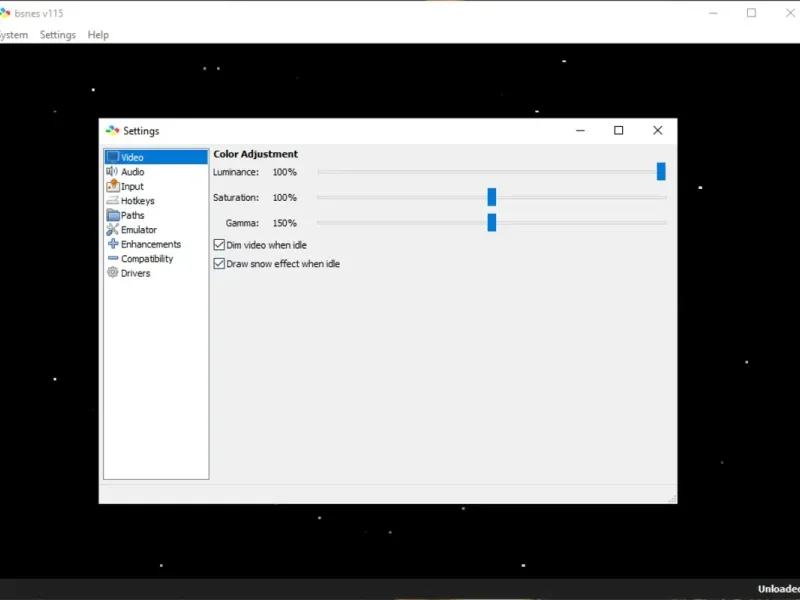Click the Gamma slider handle
Image resolution: width=800 pixels, height=600 pixels.
point(492,222)
